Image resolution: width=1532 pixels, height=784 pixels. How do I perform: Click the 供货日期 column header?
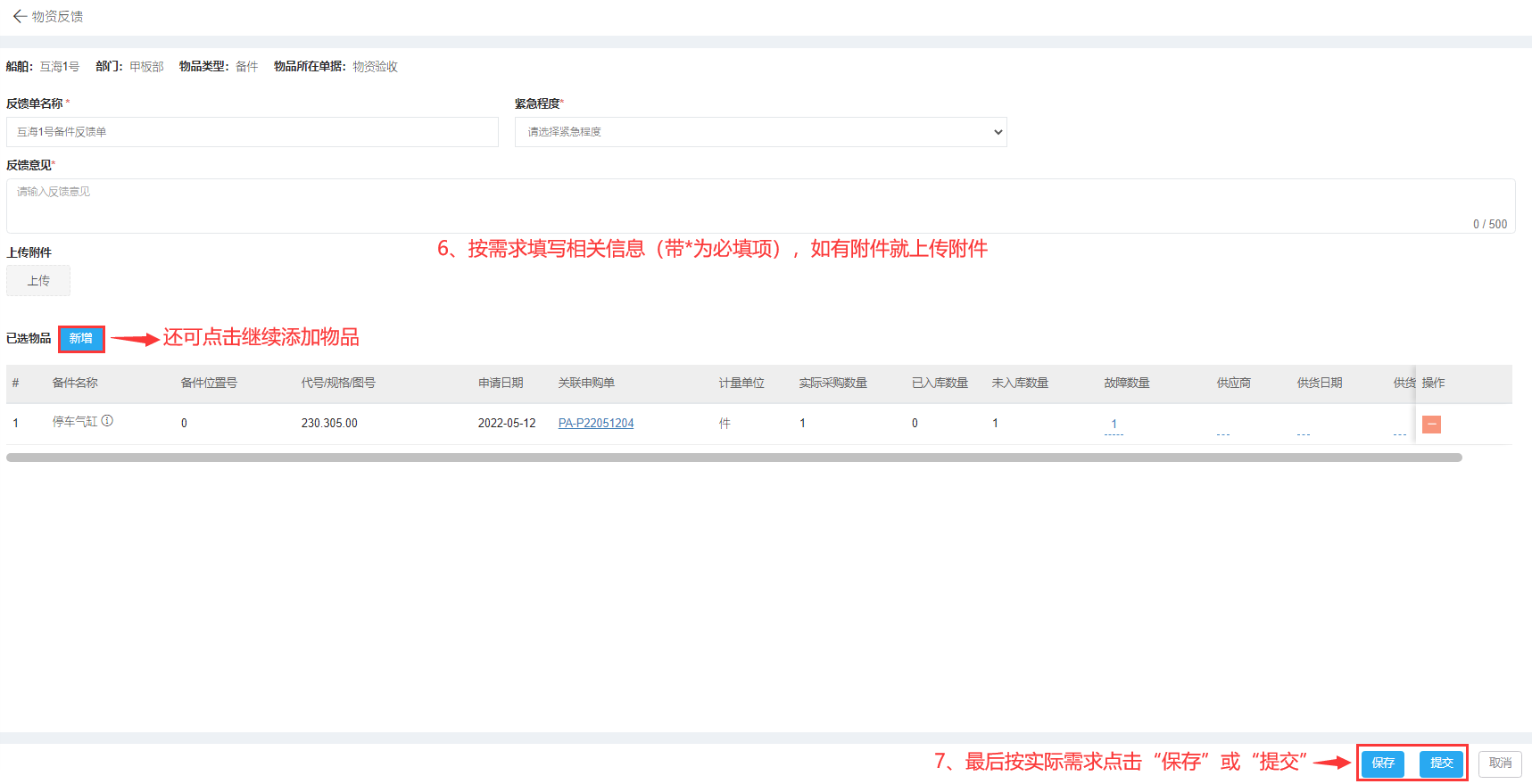click(x=1320, y=384)
